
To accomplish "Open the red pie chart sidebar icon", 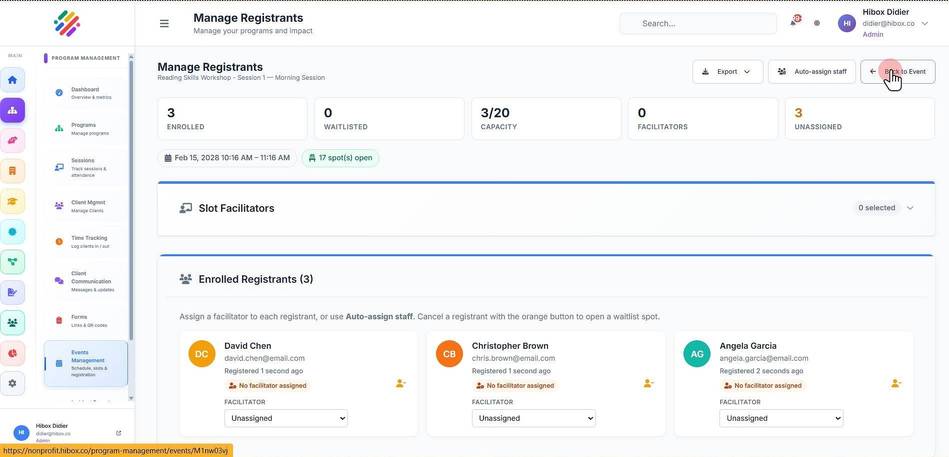I will tap(12, 353).
